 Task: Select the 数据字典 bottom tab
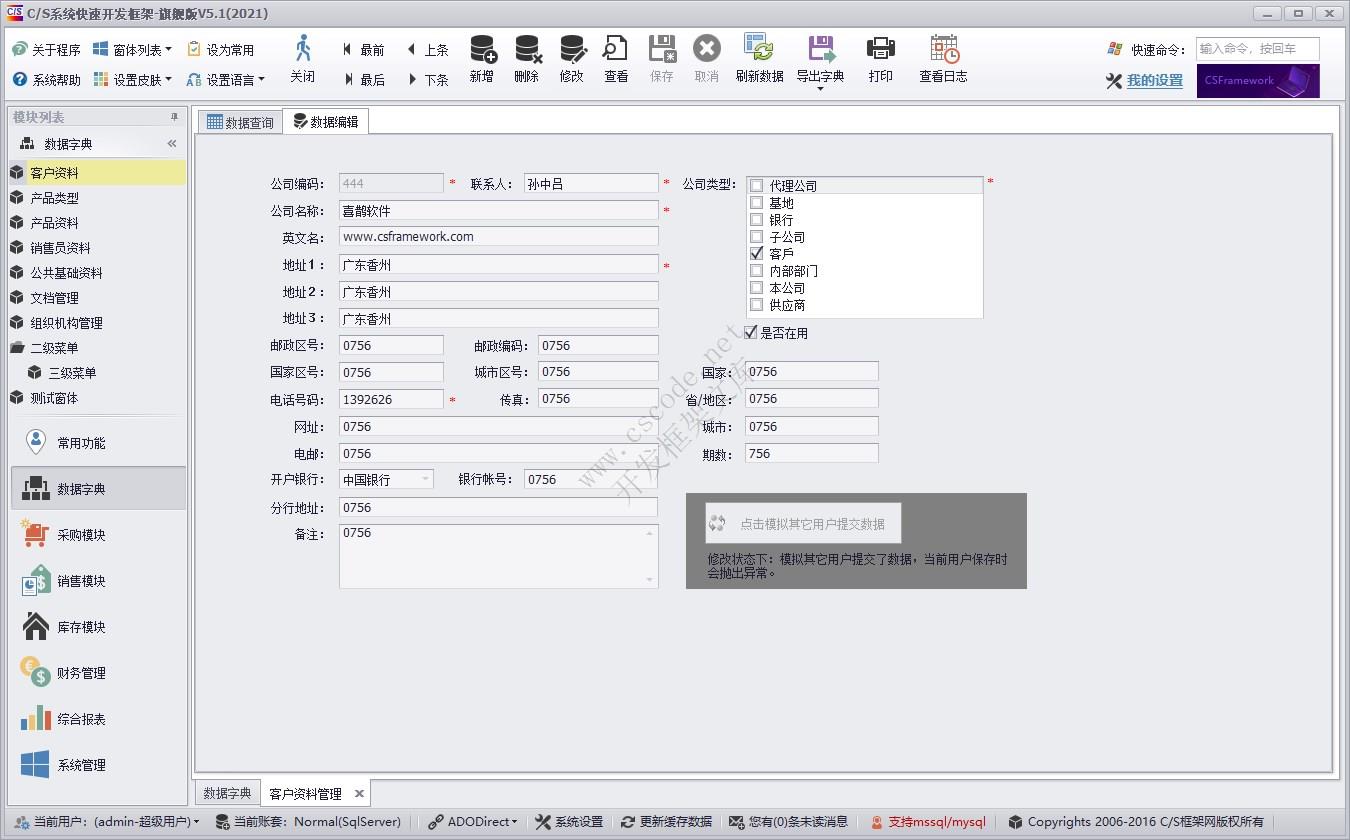coord(227,792)
